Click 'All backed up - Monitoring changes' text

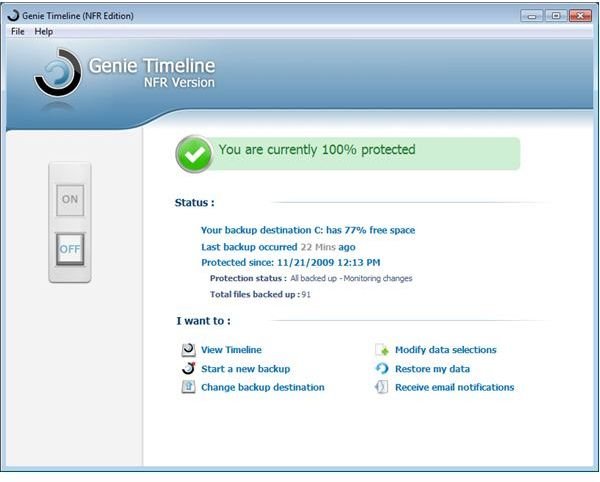click(351, 278)
